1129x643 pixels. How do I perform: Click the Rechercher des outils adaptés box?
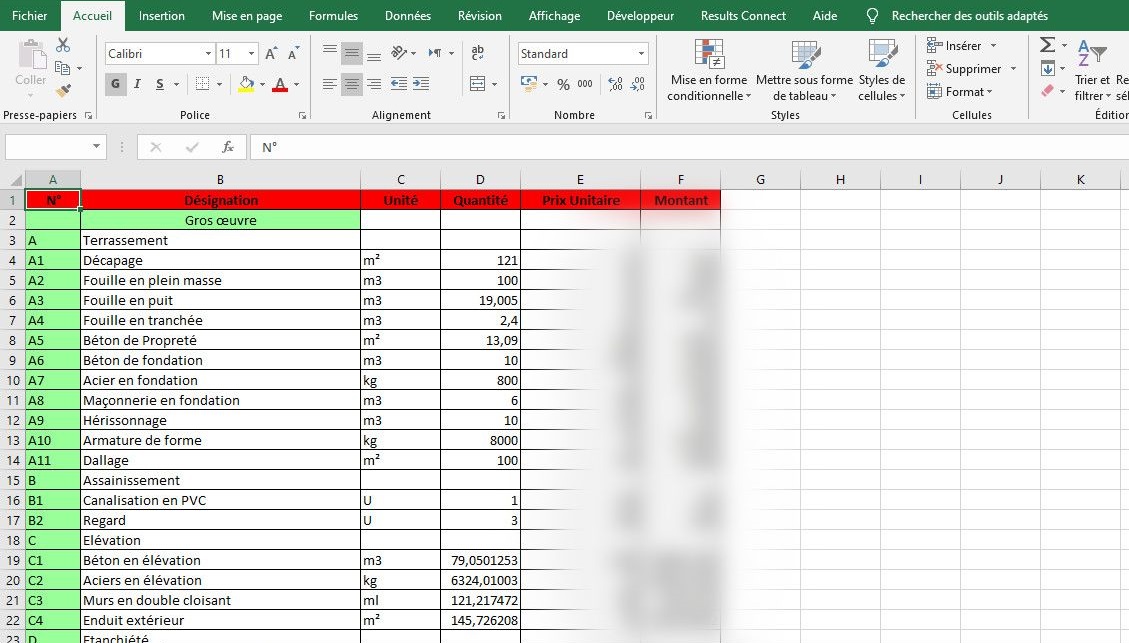tap(969, 15)
